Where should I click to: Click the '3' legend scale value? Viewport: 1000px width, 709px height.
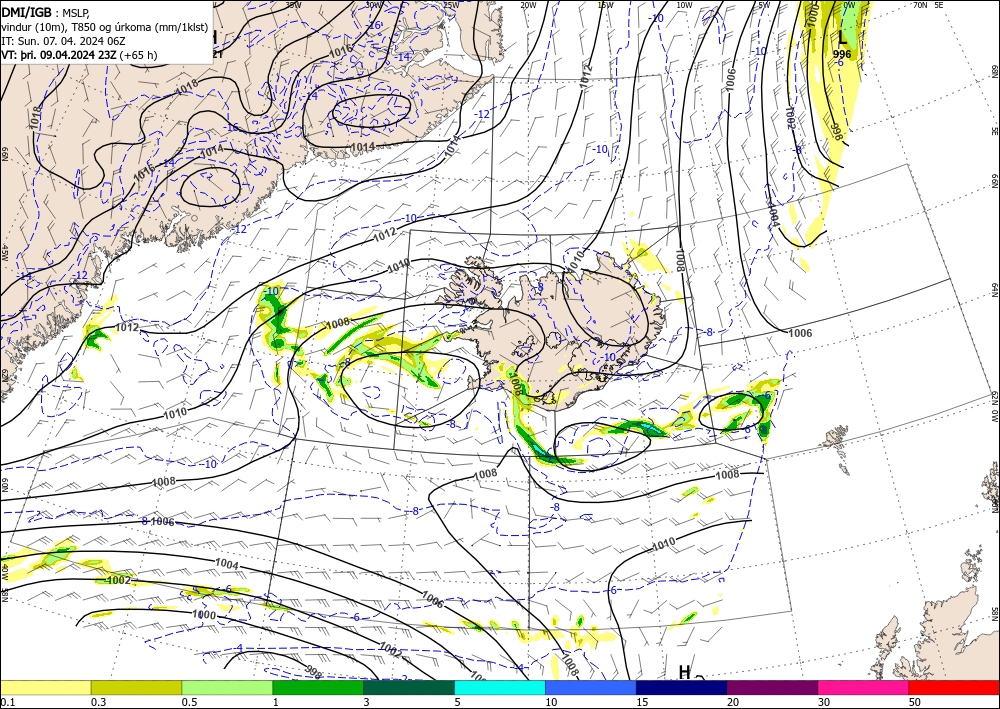pyautogui.click(x=367, y=702)
